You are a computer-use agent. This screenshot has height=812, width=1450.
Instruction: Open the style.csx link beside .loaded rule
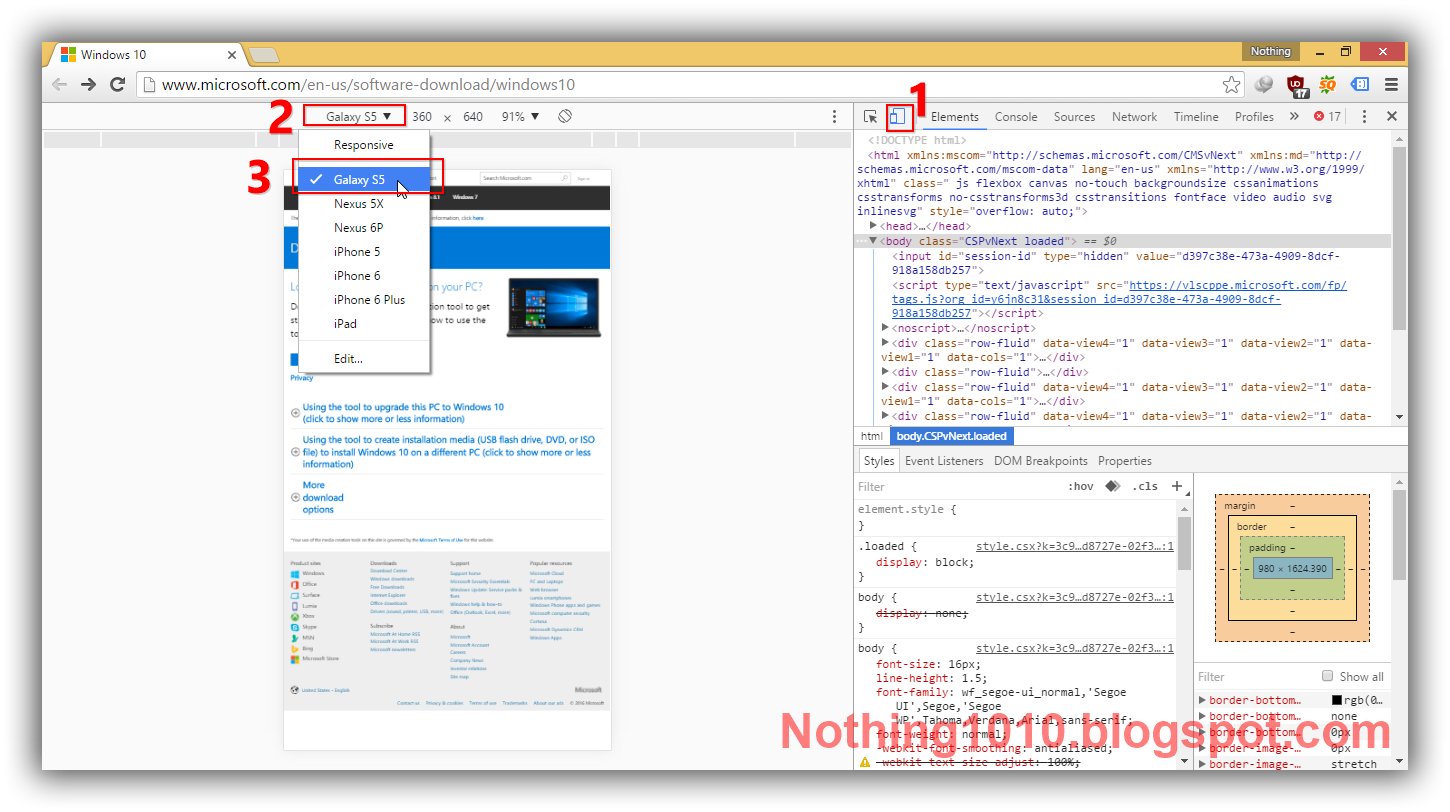point(1074,546)
